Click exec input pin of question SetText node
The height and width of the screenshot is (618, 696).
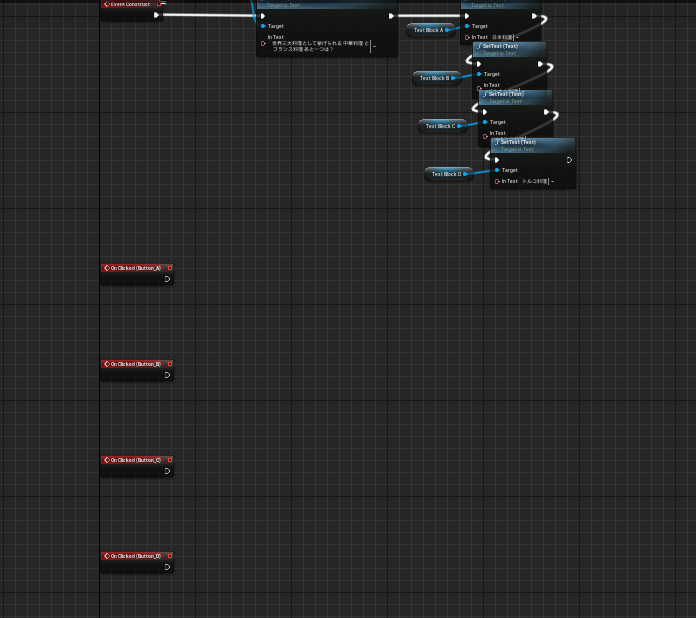263,16
